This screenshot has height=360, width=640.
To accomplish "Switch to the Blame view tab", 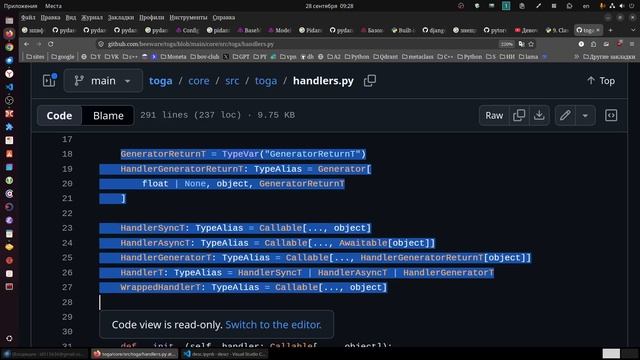I will coord(108,116).
